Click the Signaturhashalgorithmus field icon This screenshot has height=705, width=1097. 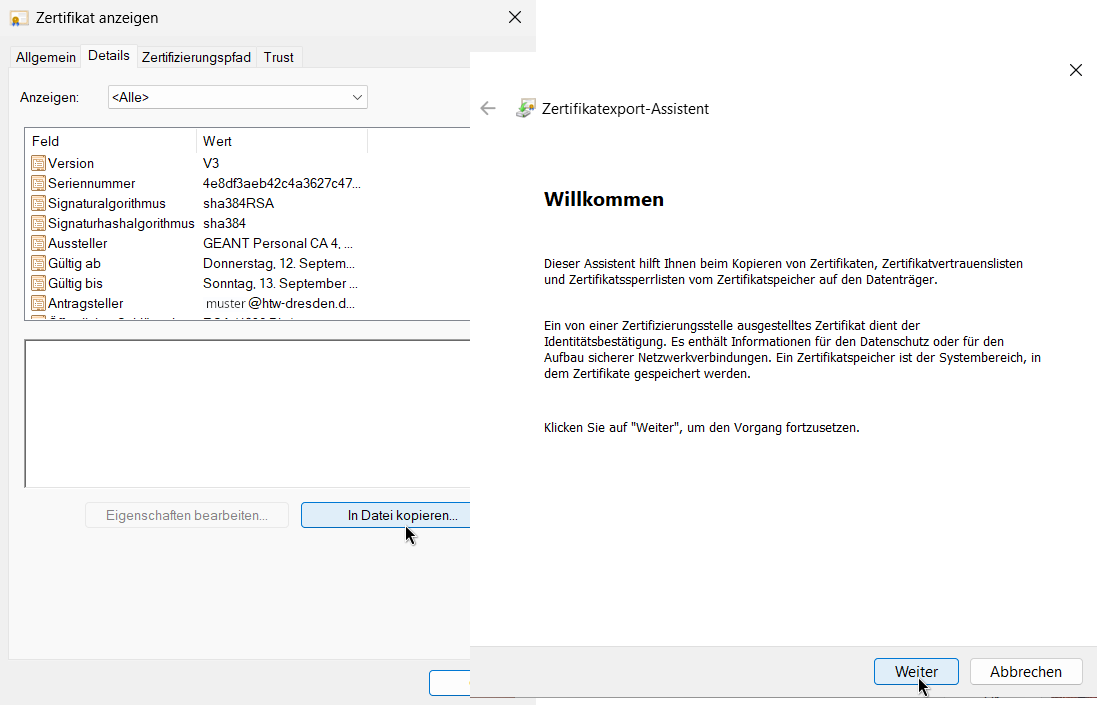[39, 223]
